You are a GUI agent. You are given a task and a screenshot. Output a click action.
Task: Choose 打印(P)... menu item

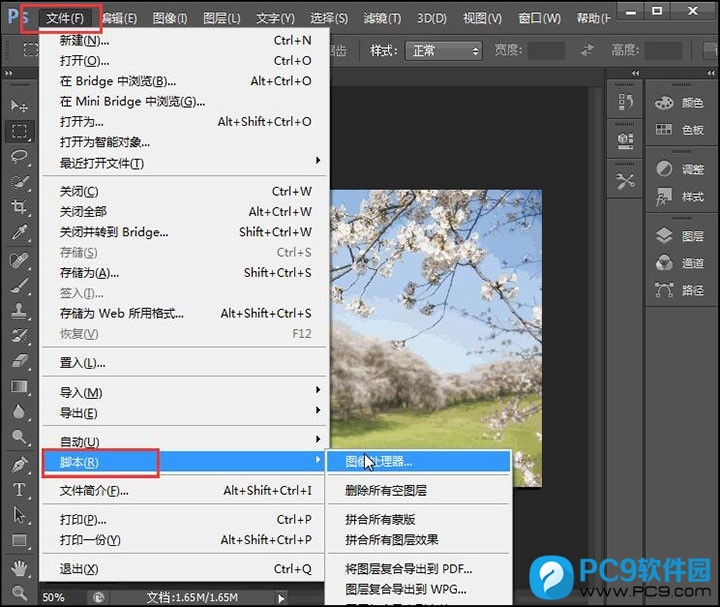point(184,519)
